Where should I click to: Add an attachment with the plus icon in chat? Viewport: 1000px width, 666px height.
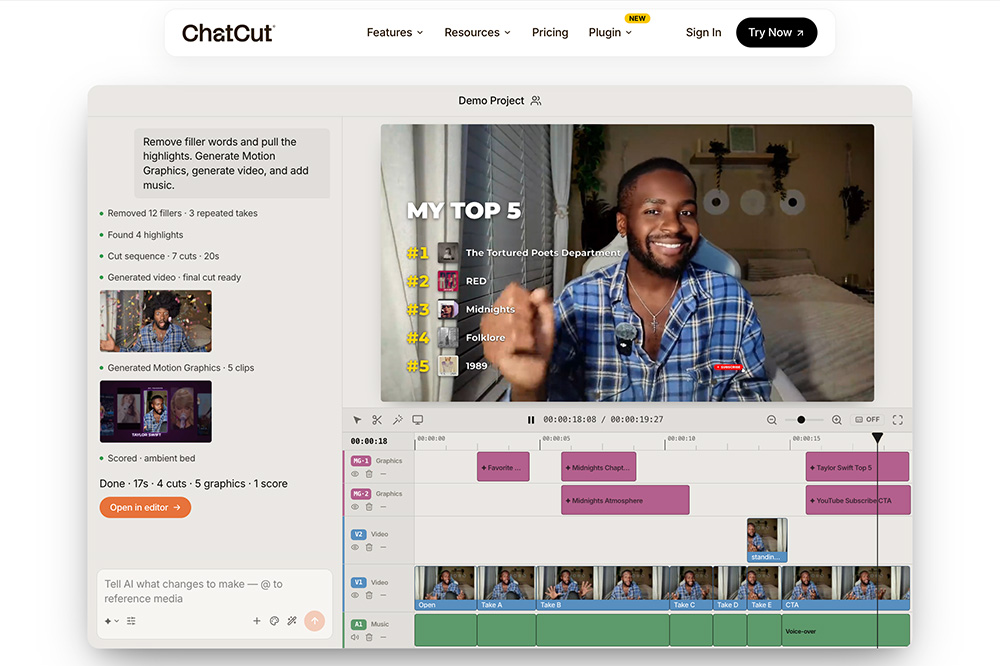tap(256, 621)
